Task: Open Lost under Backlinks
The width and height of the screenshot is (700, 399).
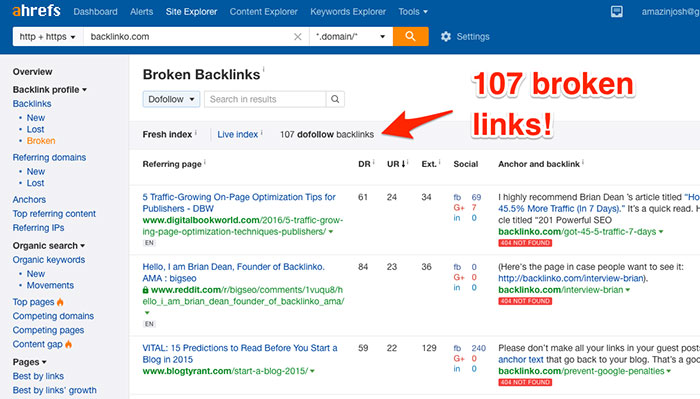Action: (35, 129)
